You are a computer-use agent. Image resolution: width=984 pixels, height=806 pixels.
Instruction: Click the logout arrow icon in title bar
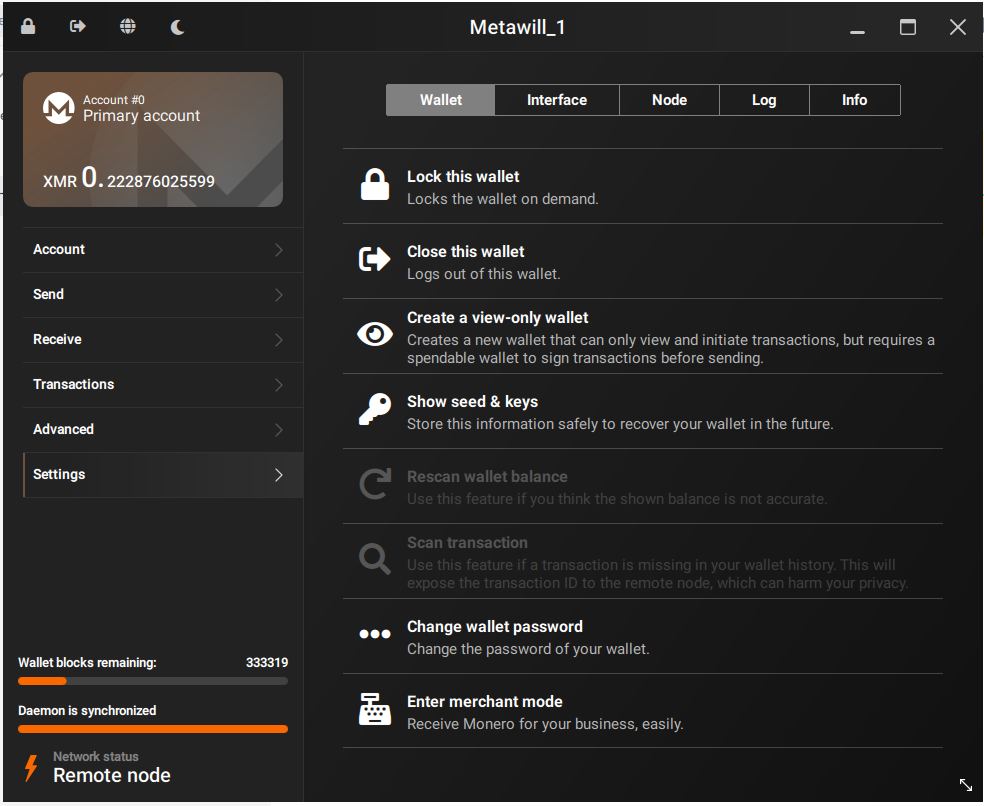(78, 27)
